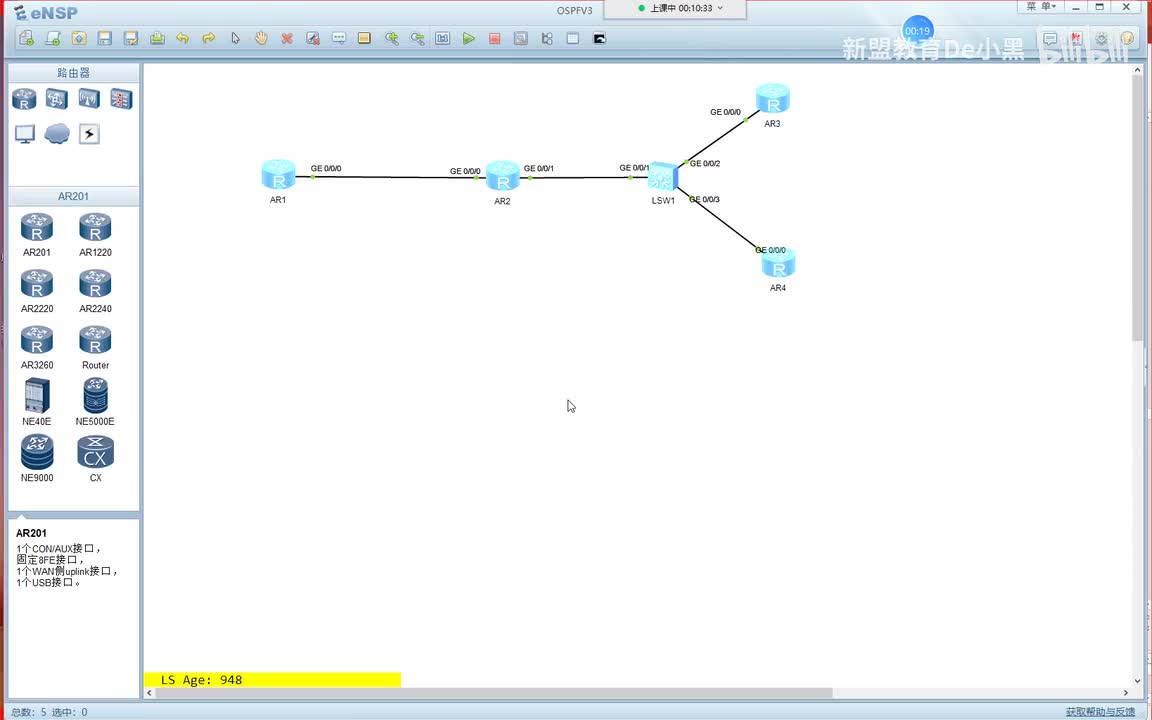
Task: Click the New Topology toolbar icon
Action: coord(26,38)
